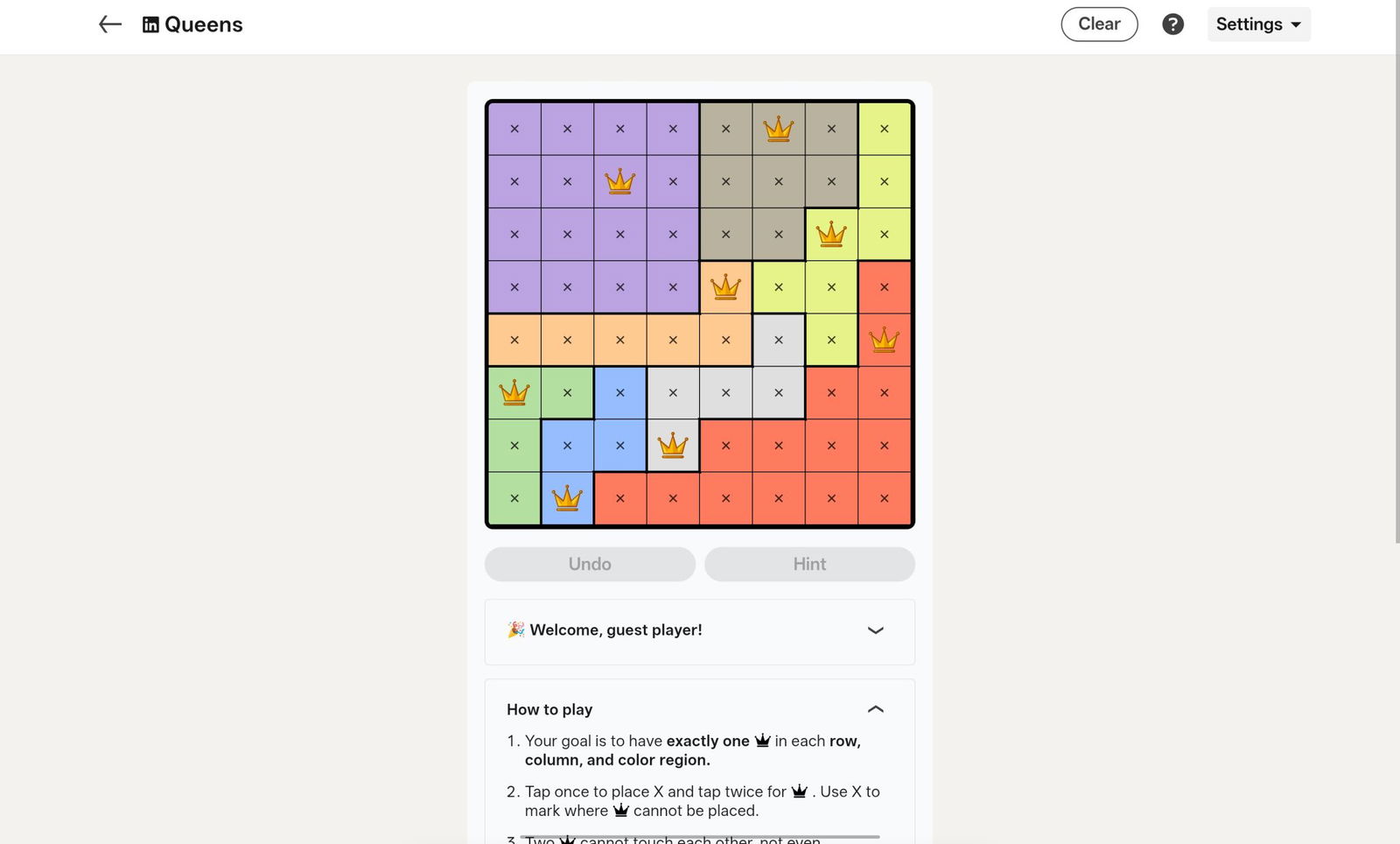This screenshot has width=1400, height=844.
Task: Collapse the How to play section
Action: point(875,709)
